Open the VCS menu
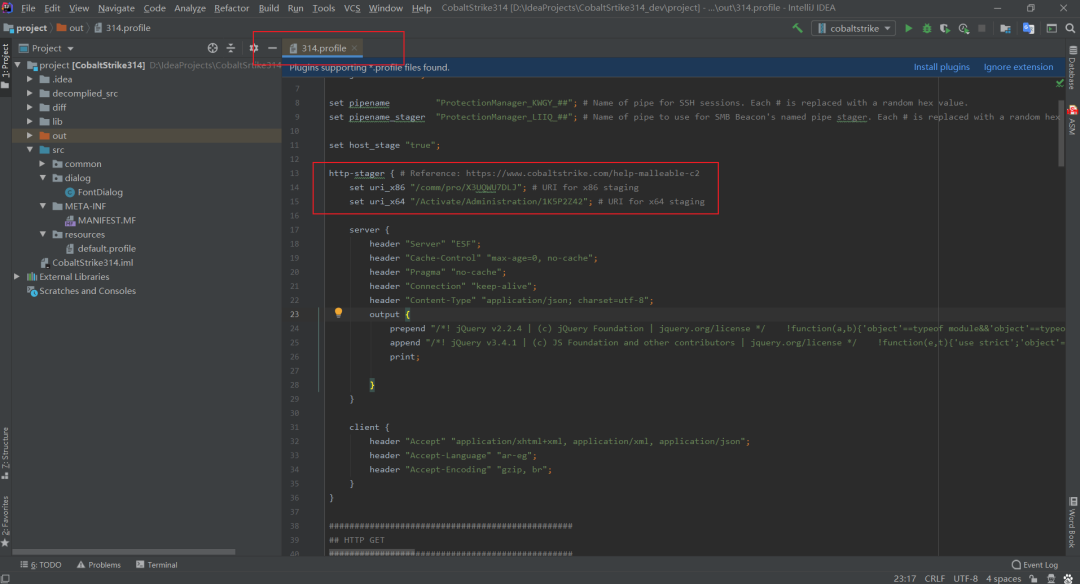The image size is (1080, 584). tap(352, 8)
